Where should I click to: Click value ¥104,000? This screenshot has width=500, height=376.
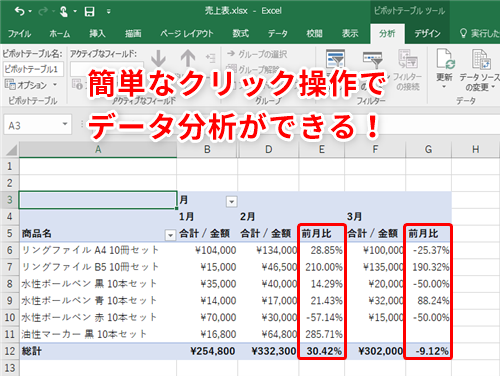pyautogui.click(x=216, y=250)
